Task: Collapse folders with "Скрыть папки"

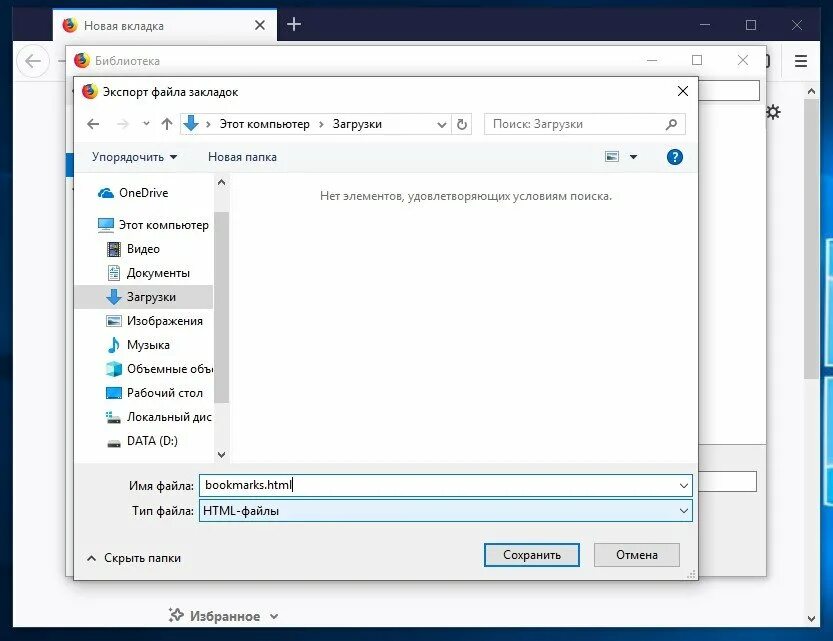Action: [133, 558]
